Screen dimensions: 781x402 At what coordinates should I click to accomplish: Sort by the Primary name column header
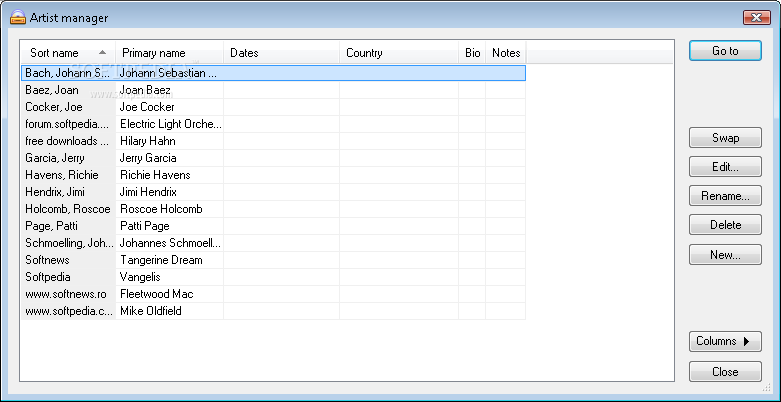pos(169,53)
